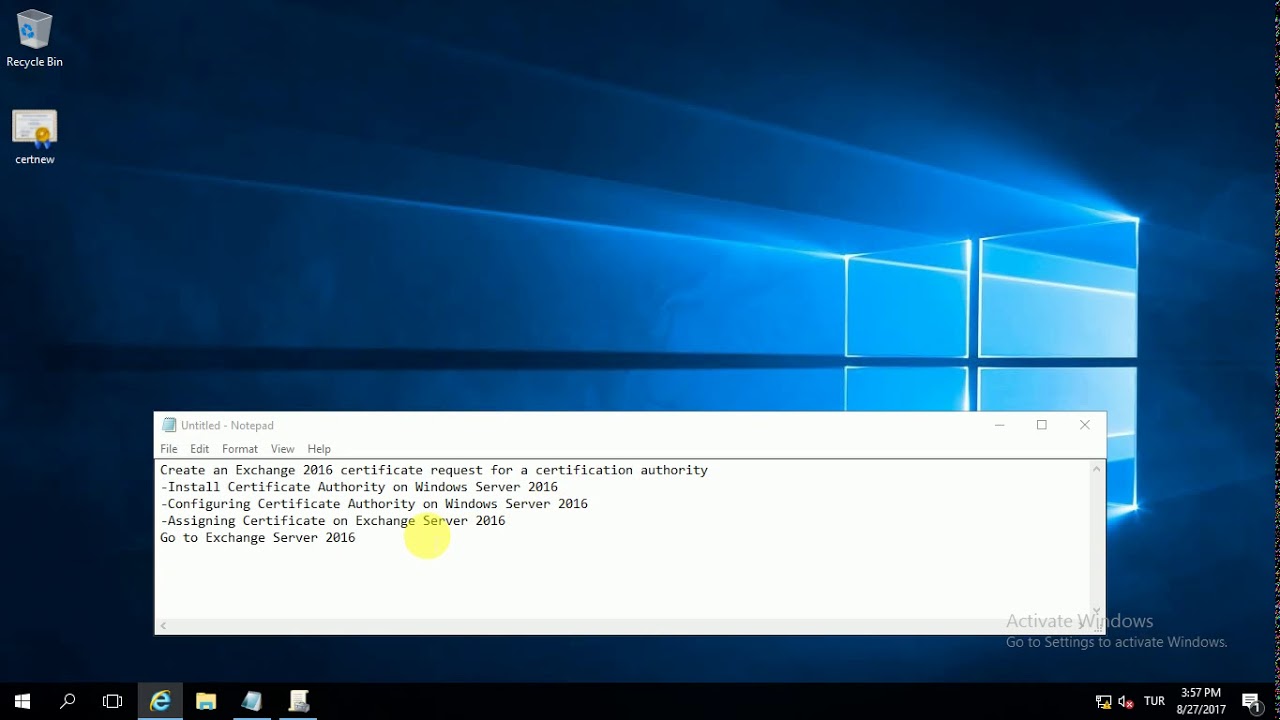This screenshot has width=1280, height=720.
Task: Click the Notepad title bar icon
Action: (169, 425)
